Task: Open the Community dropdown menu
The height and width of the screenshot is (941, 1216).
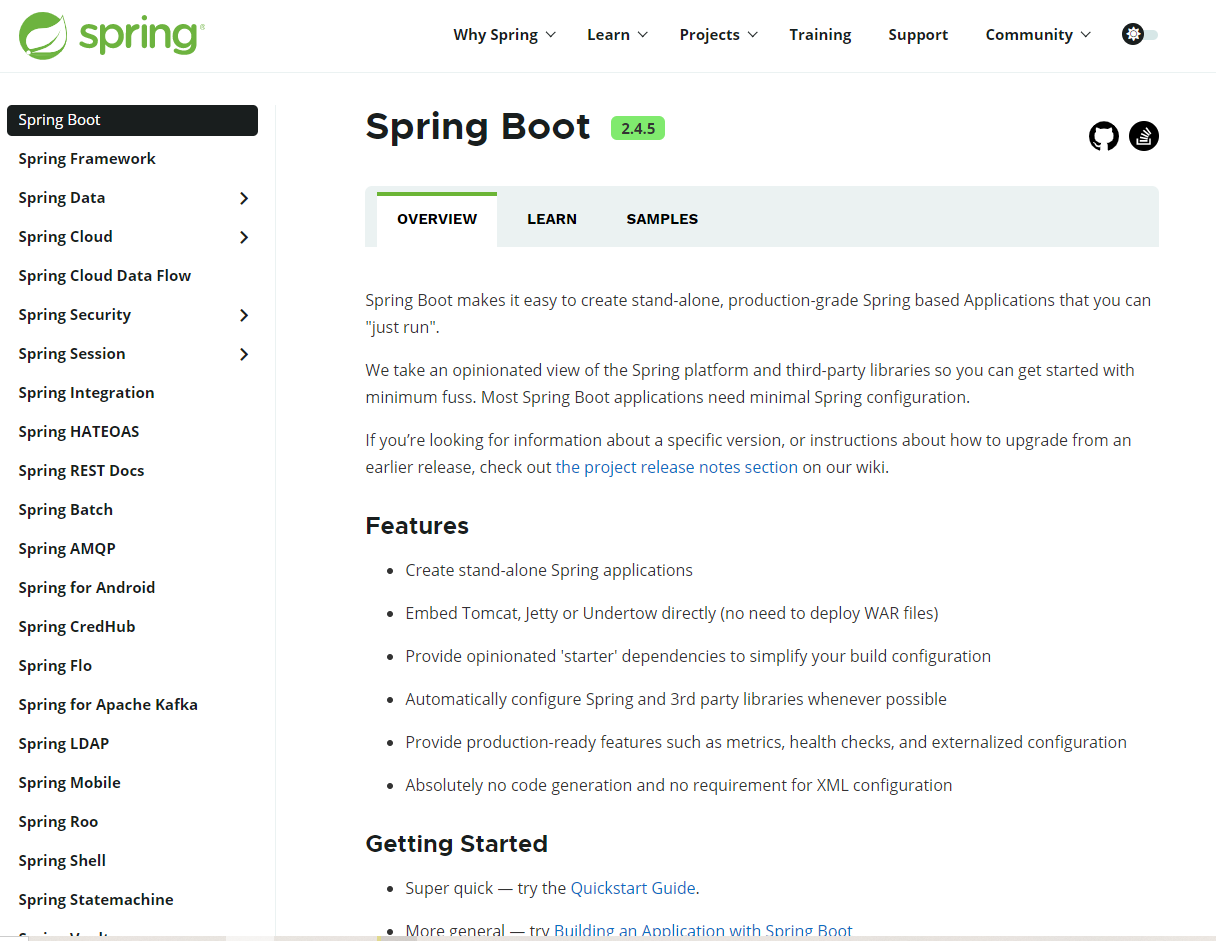Action: click(1038, 35)
